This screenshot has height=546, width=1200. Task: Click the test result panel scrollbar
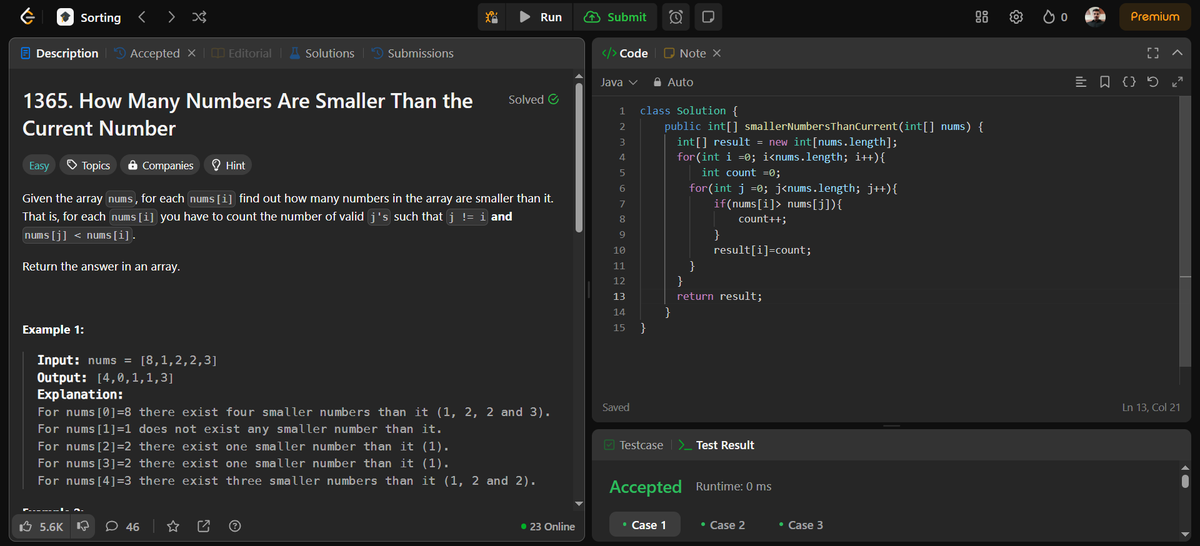1185,481
